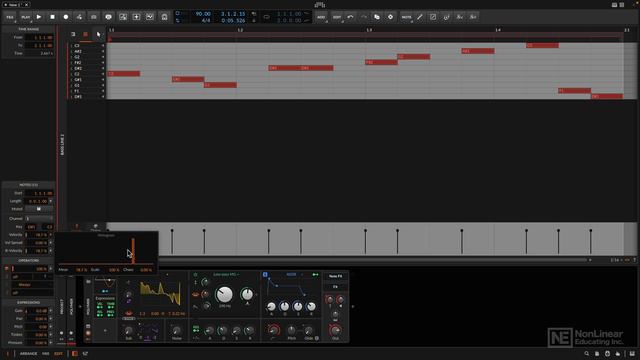Switch to the MIX view tab
Screen dimensions: 640x360
(x=46, y=354)
